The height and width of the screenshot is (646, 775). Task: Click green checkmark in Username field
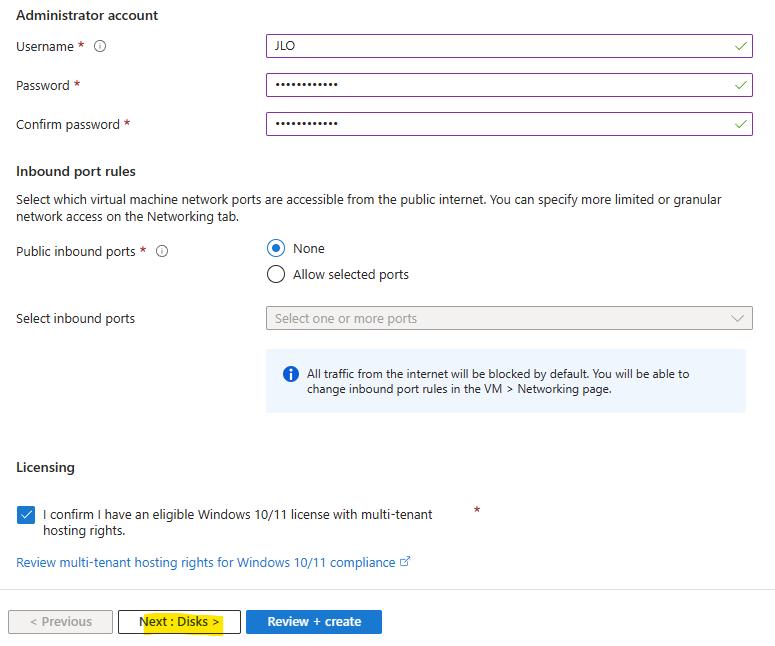[740, 46]
